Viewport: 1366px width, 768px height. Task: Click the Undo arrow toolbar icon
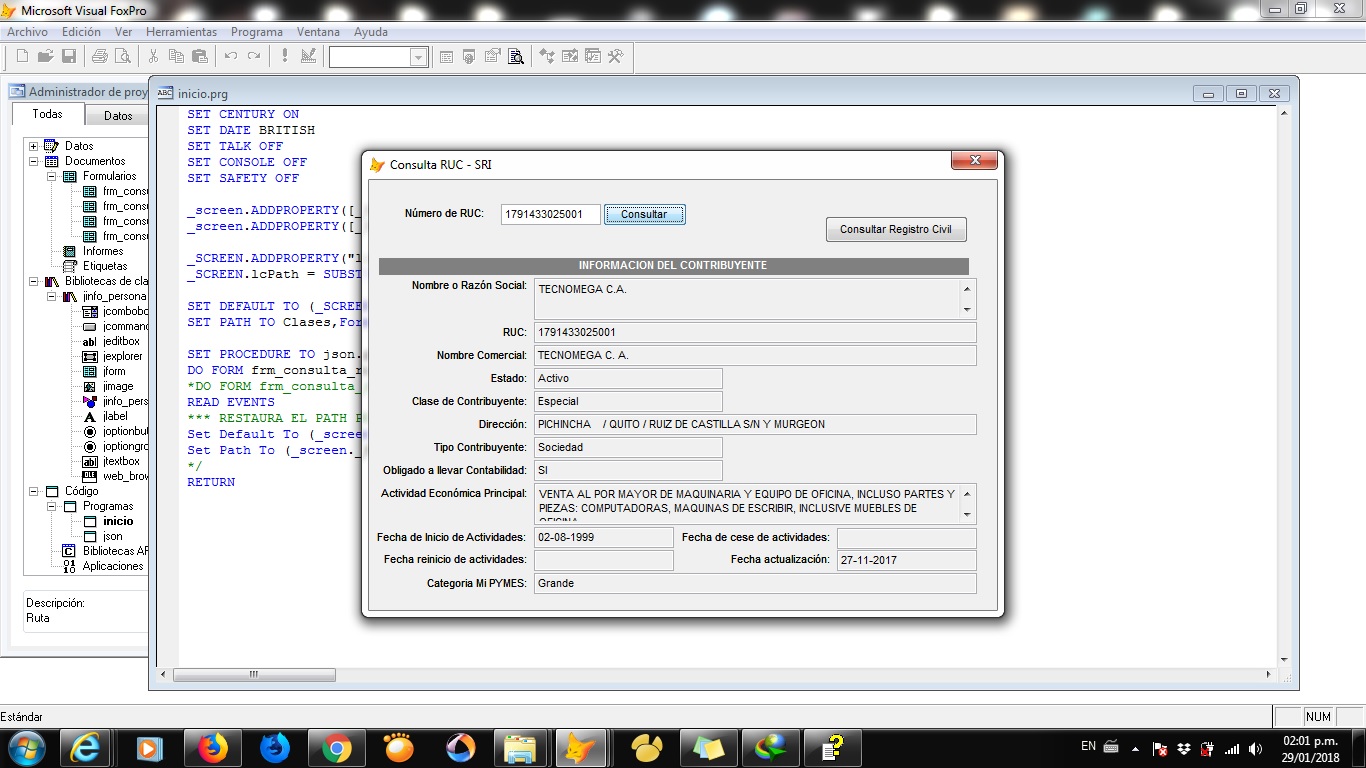tap(231, 56)
